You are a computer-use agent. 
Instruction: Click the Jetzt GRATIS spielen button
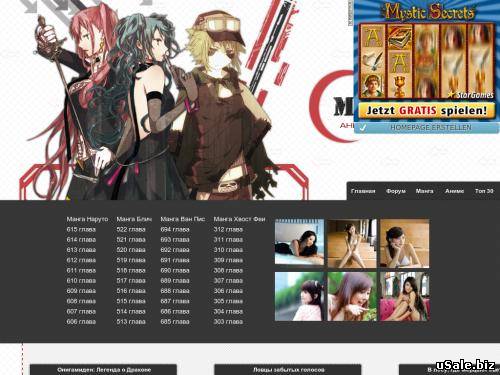[x=427, y=110]
